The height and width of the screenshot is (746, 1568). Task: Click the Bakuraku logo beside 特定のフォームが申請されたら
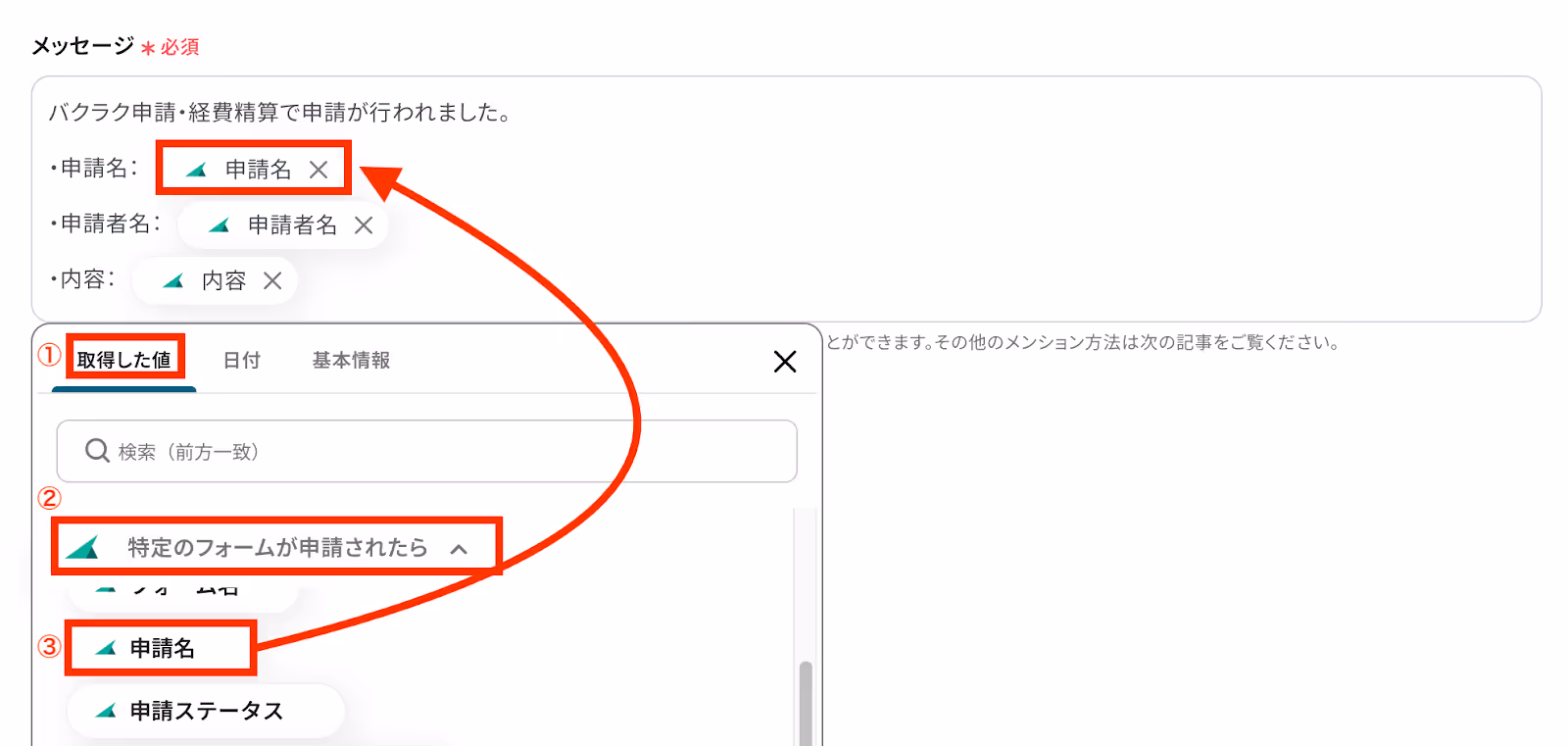pos(83,547)
